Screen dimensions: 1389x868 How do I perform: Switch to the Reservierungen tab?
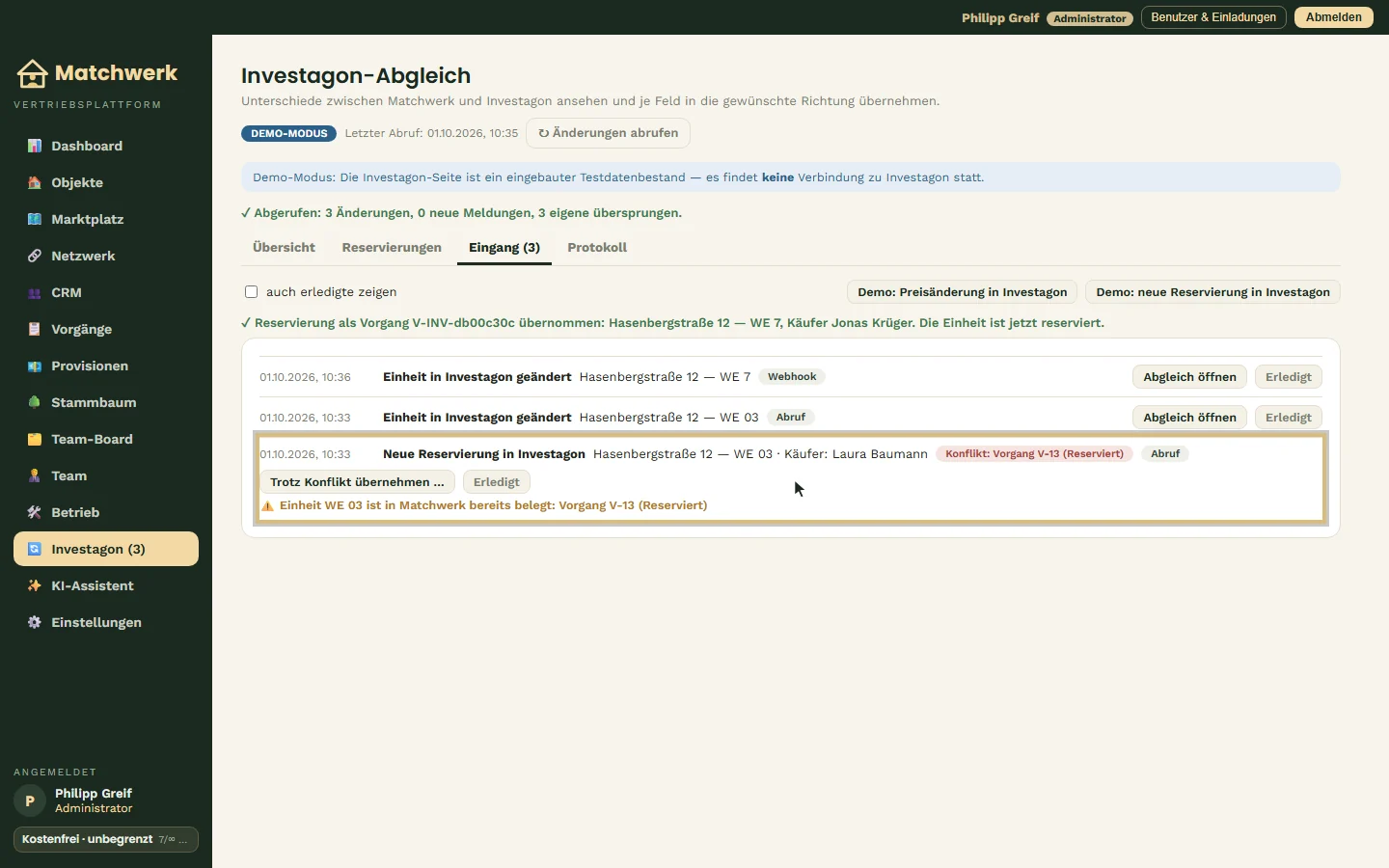tap(392, 248)
